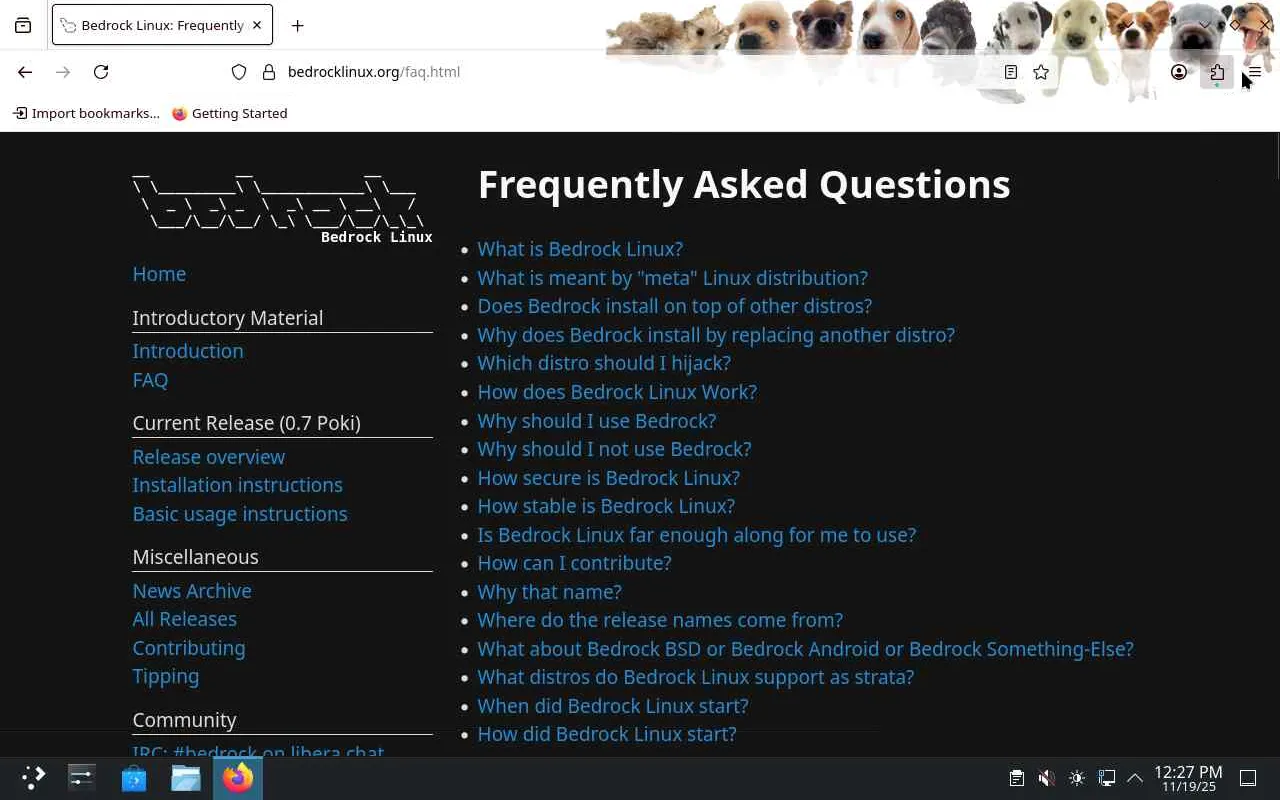The width and height of the screenshot is (1280, 800).
Task: Open the Firefox View tab list icon
Action: point(23,26)
